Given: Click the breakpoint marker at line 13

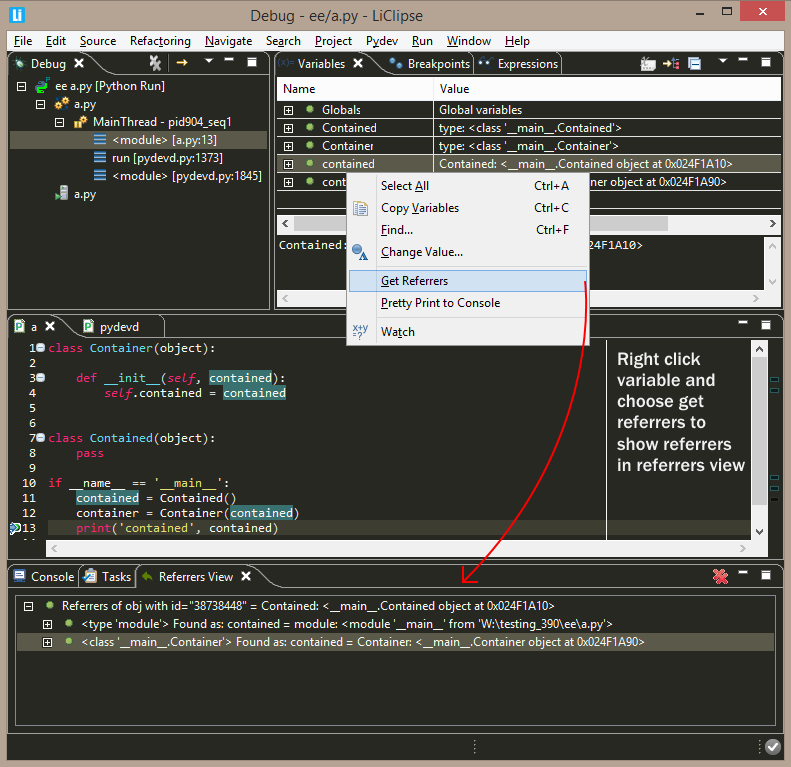Looking at the screenshot, I should point(15,528).
